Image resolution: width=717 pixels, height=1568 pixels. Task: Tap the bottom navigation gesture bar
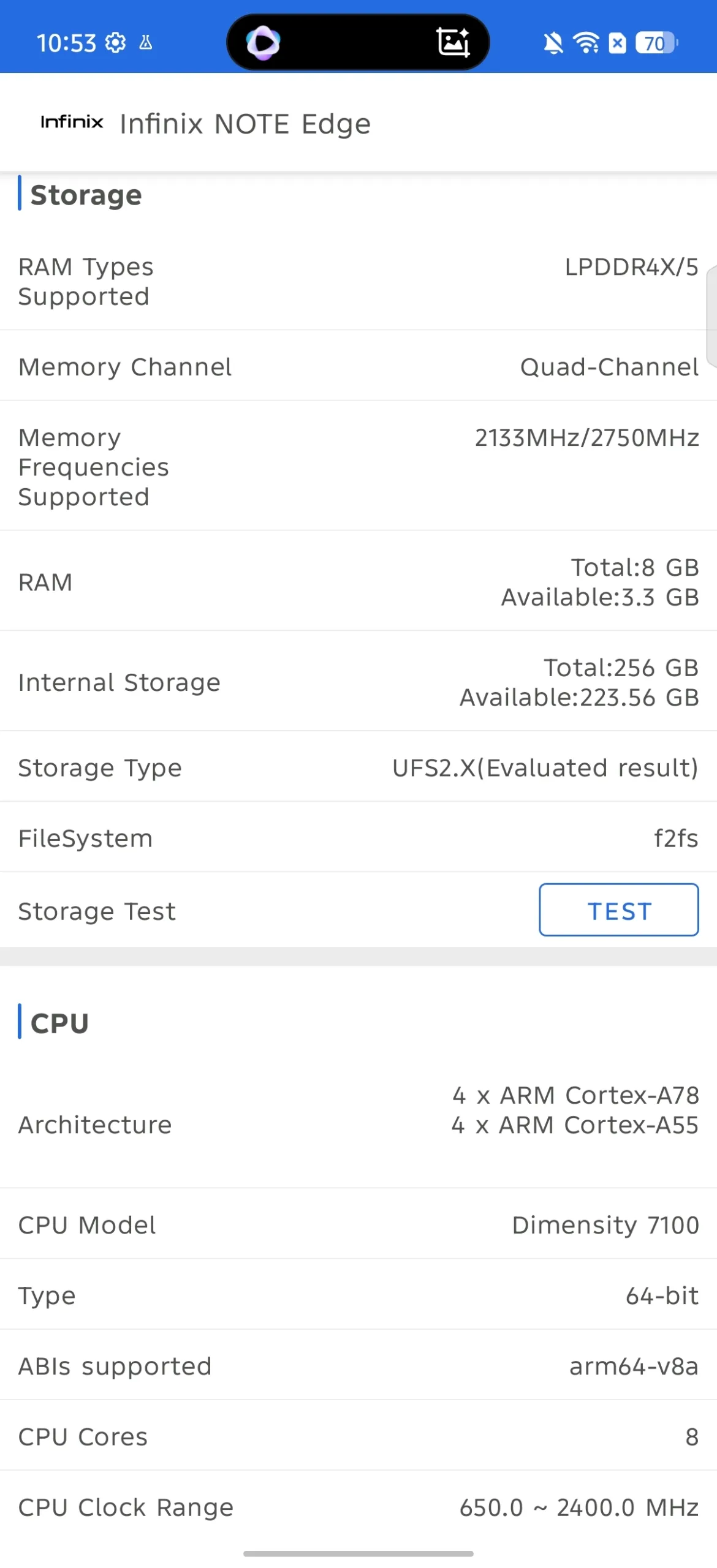click(358, 1553)
